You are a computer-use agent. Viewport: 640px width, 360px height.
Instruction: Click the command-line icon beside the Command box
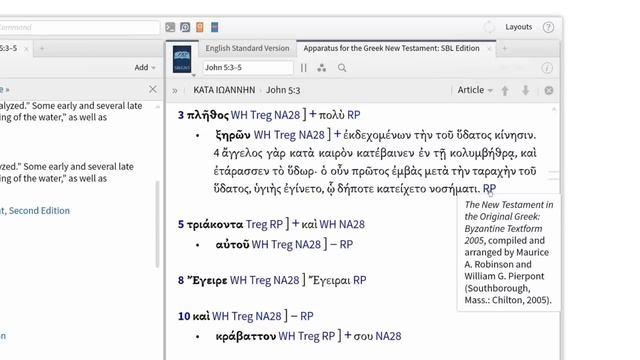click(x=170, y=27)
